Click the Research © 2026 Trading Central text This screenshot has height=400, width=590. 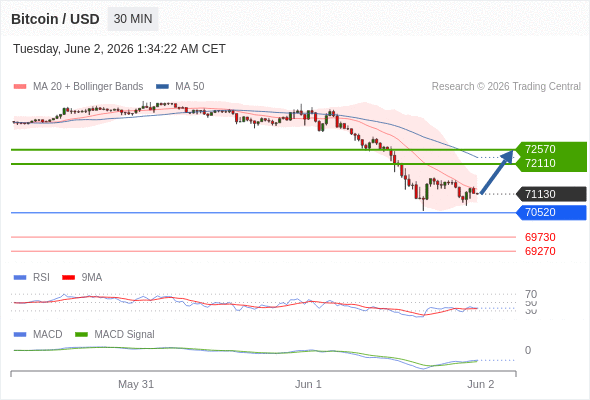[506, 87]
